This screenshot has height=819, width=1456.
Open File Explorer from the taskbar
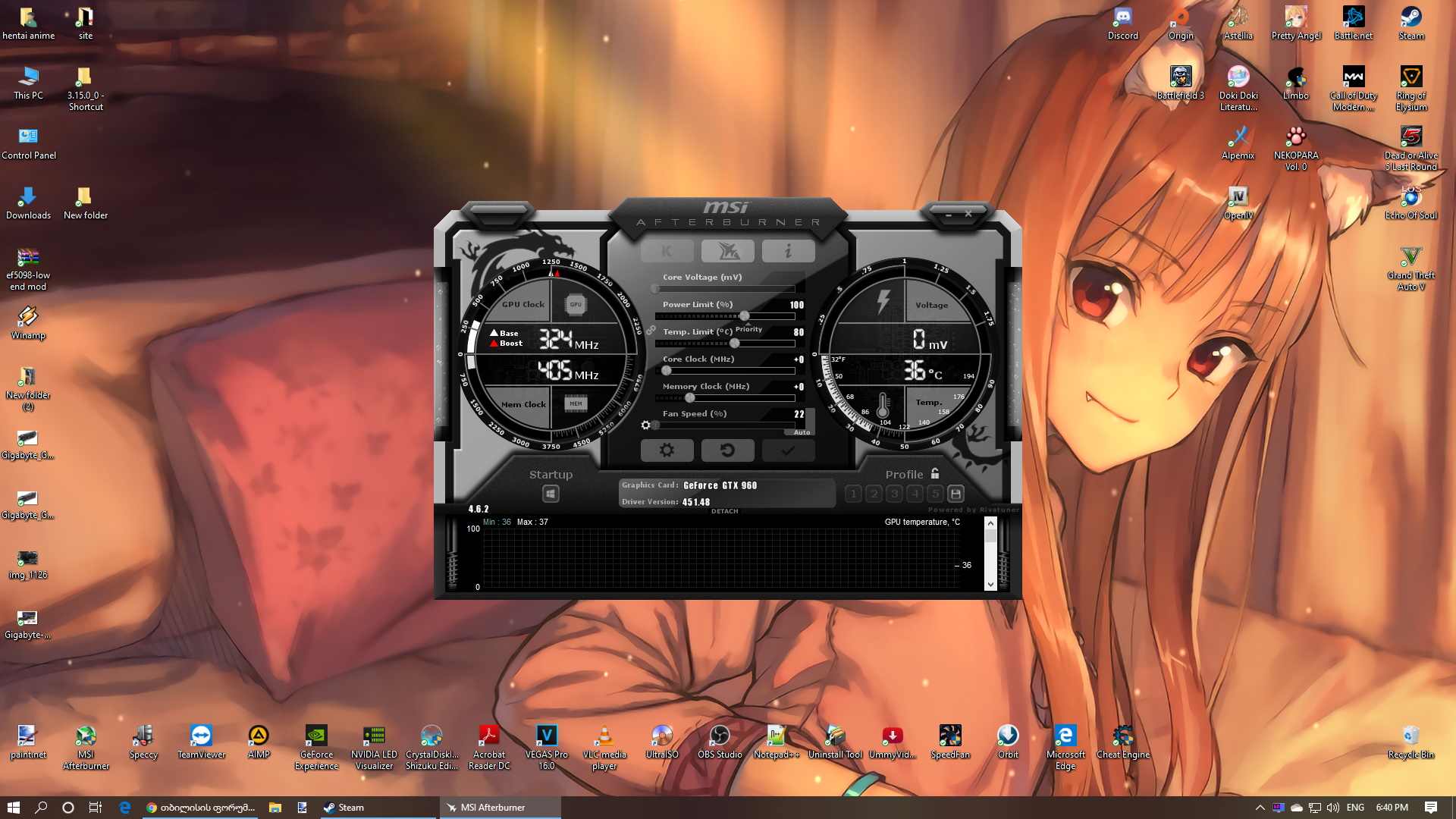(x=275, y=808)
